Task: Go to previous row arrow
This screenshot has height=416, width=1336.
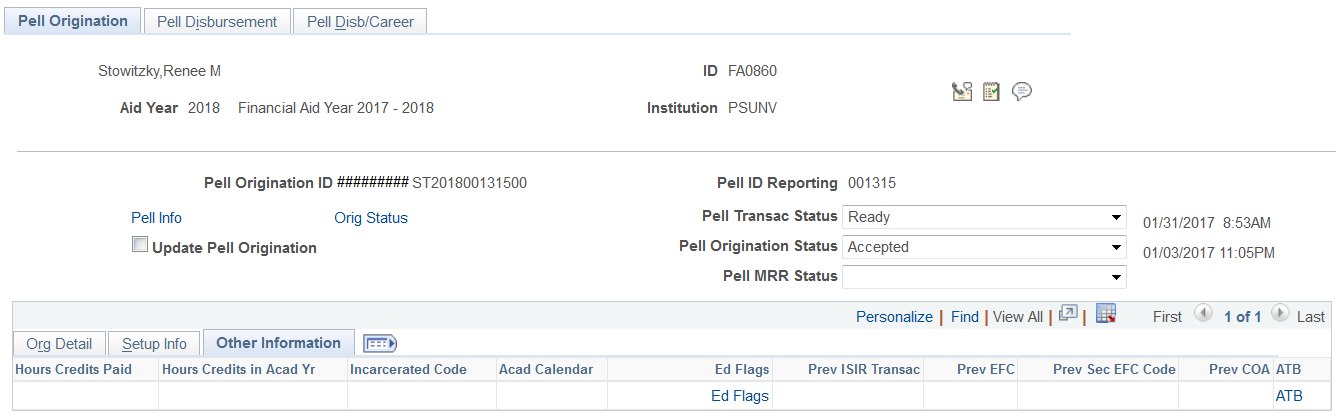Action: (1204, 314)
